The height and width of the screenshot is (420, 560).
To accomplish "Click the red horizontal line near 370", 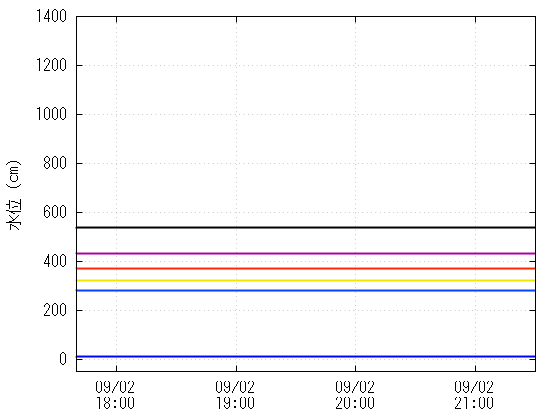I will point(306,268).
